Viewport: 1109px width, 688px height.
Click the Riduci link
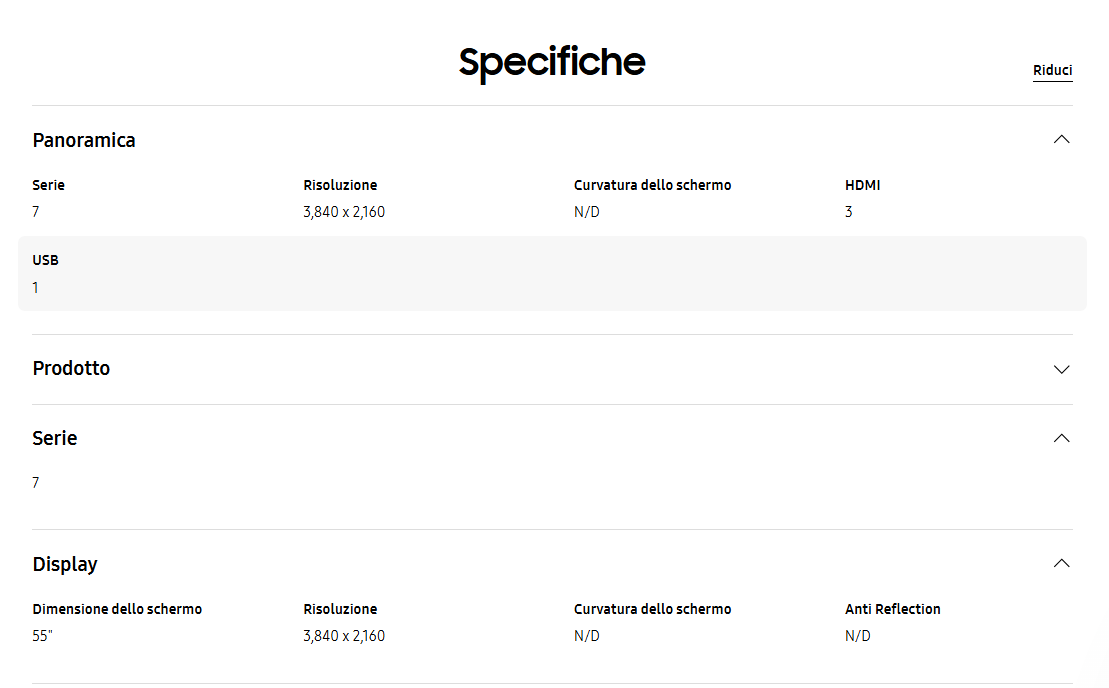pyautogui.click(x=1052, y=71)
